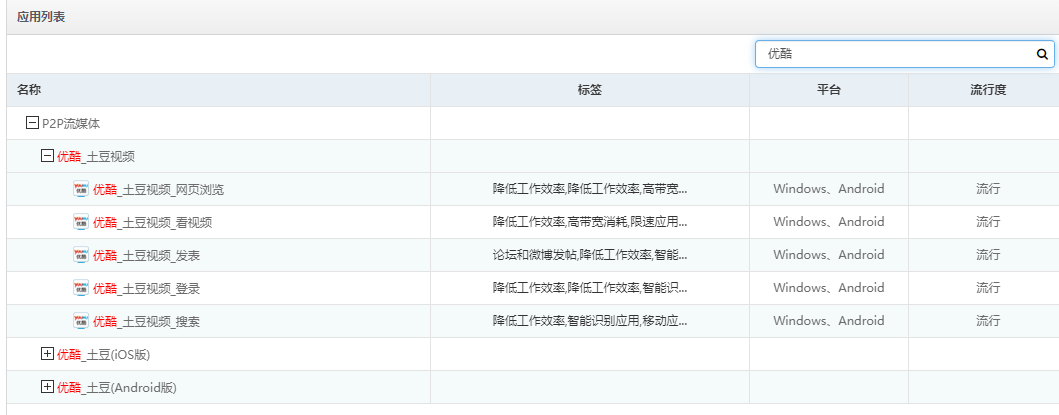Select 优酷_土豆视频_发表 item
This screenshot has width=1059, height=415.
[146, 255]
